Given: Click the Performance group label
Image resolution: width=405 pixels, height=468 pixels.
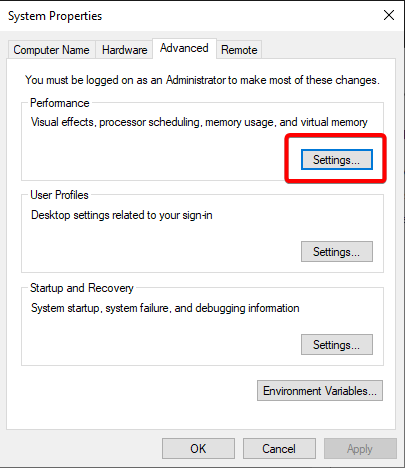Looking at the screenshot, I should click(60, 103).
